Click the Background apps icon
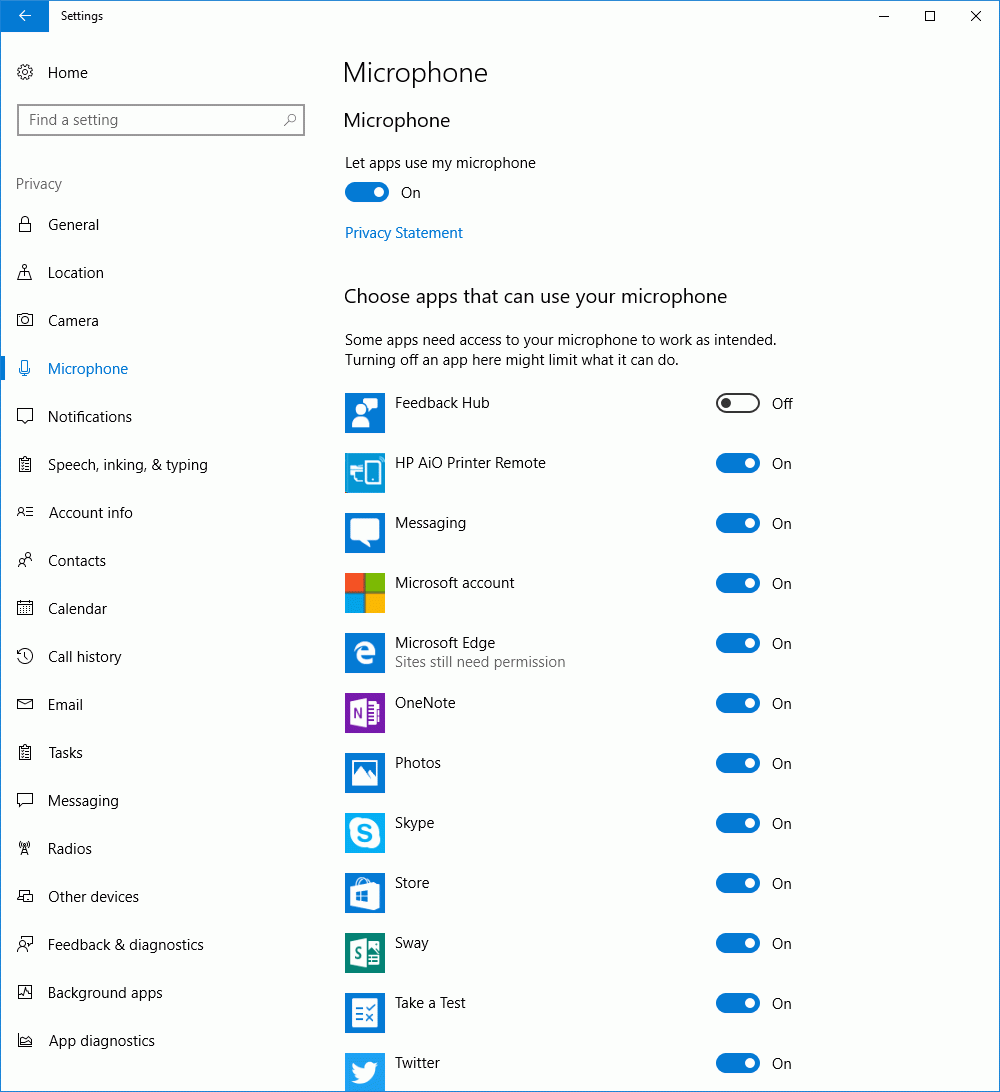The height and width of the screenshot is (1092, 1000). coord(25,992)
